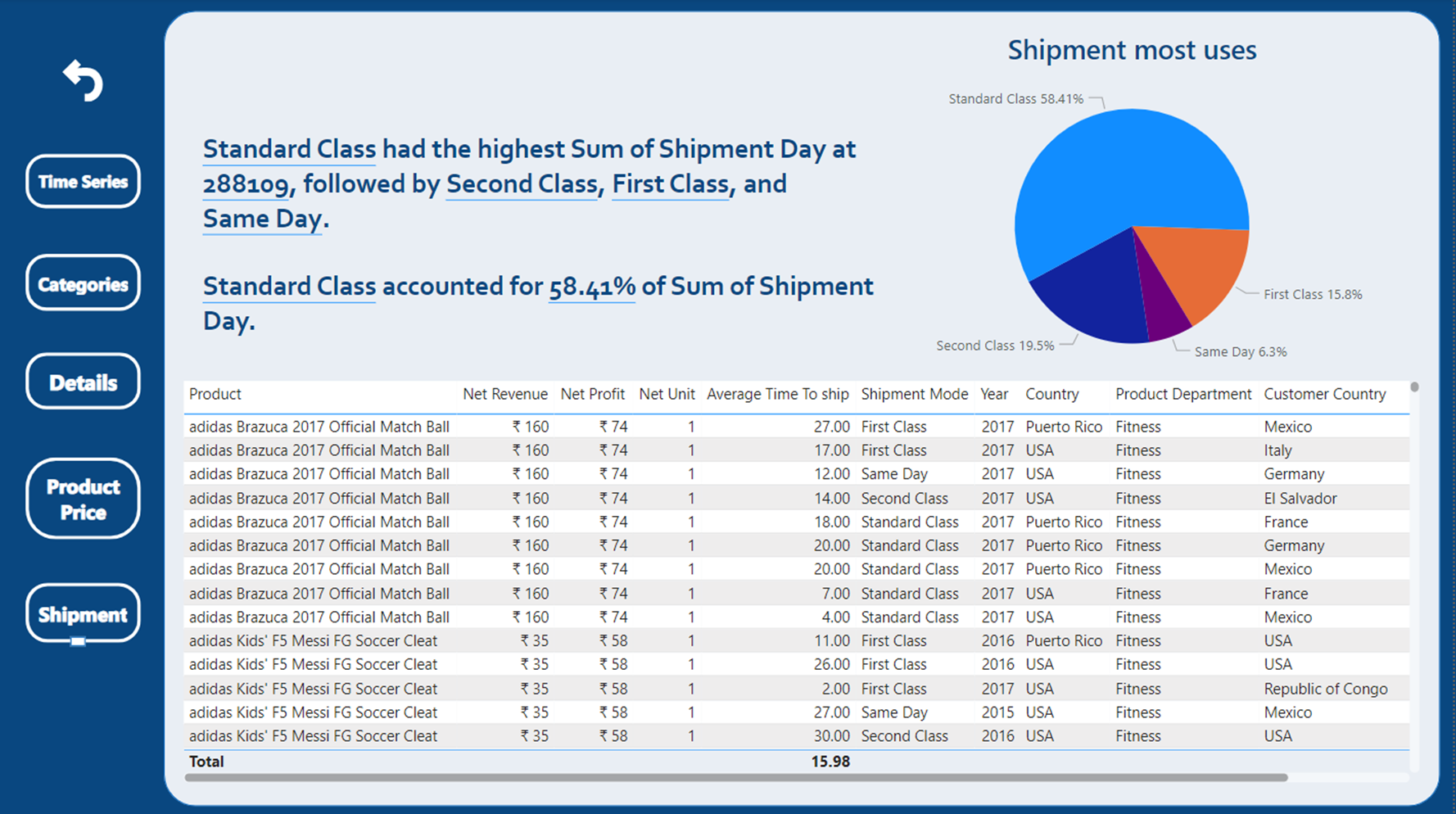Click the back navigation arrow icon

82,79
